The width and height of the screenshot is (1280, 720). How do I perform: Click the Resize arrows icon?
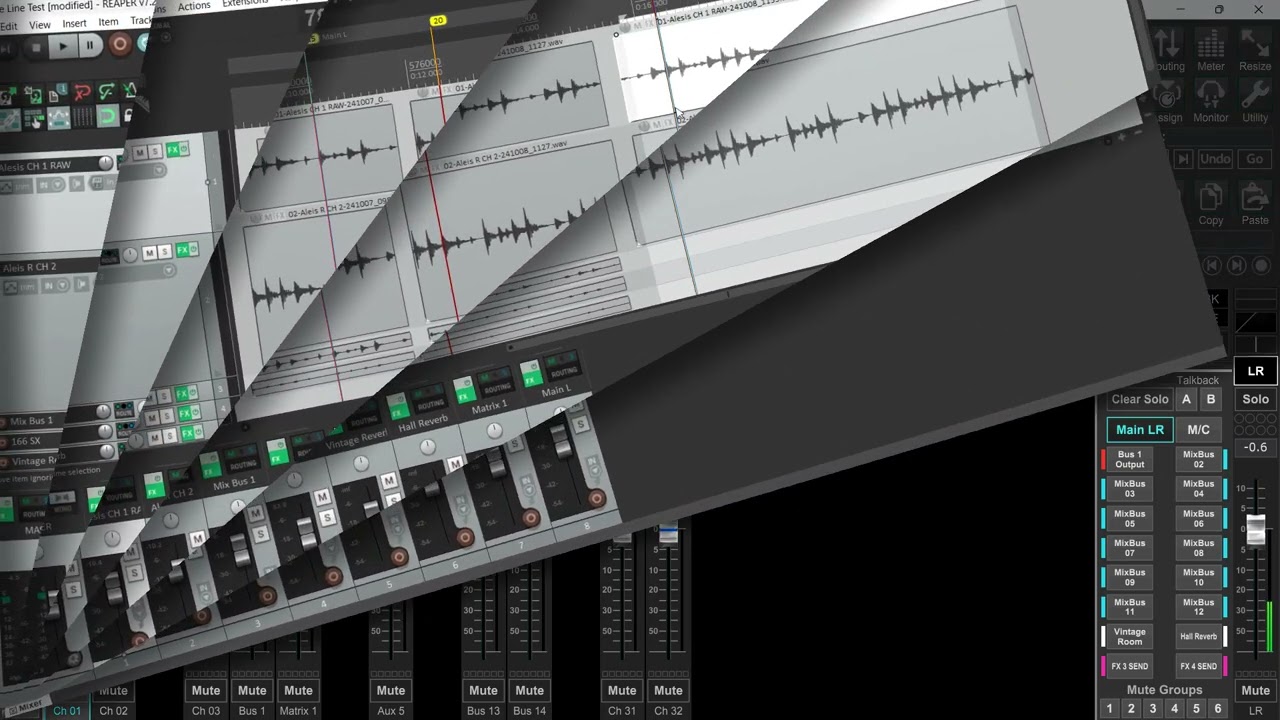coord(1255,50)
